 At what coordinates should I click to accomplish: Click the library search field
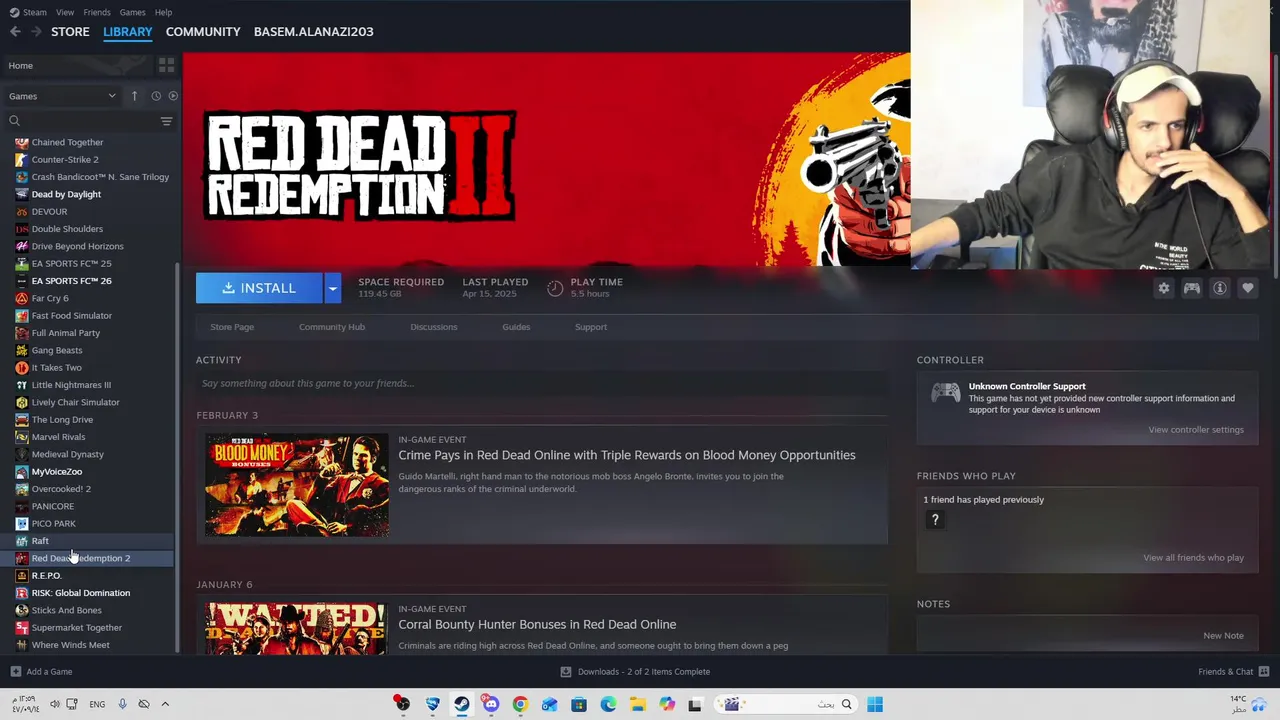(x=90, y=121)
